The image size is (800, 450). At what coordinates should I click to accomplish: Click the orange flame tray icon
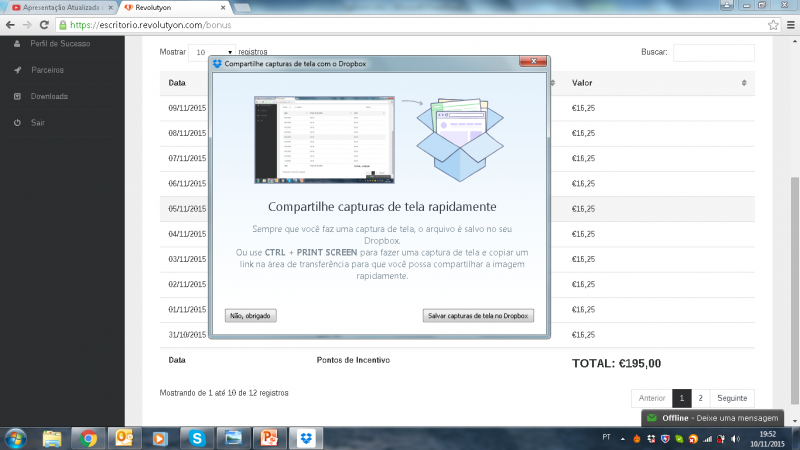(x=637, y=439)
